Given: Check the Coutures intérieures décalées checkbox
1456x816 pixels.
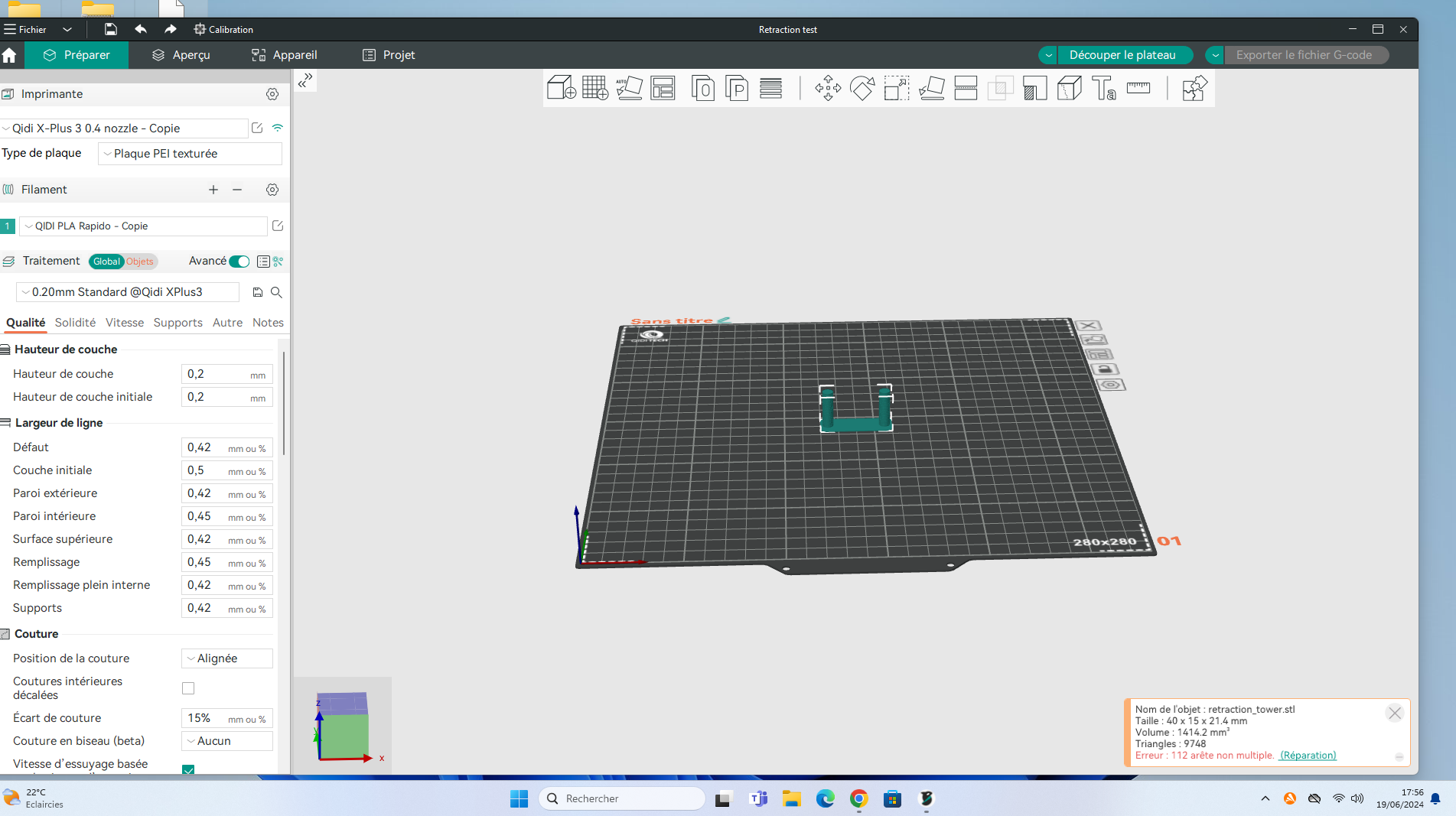Looking at the screenshot, I should click(x=188, y=688).
